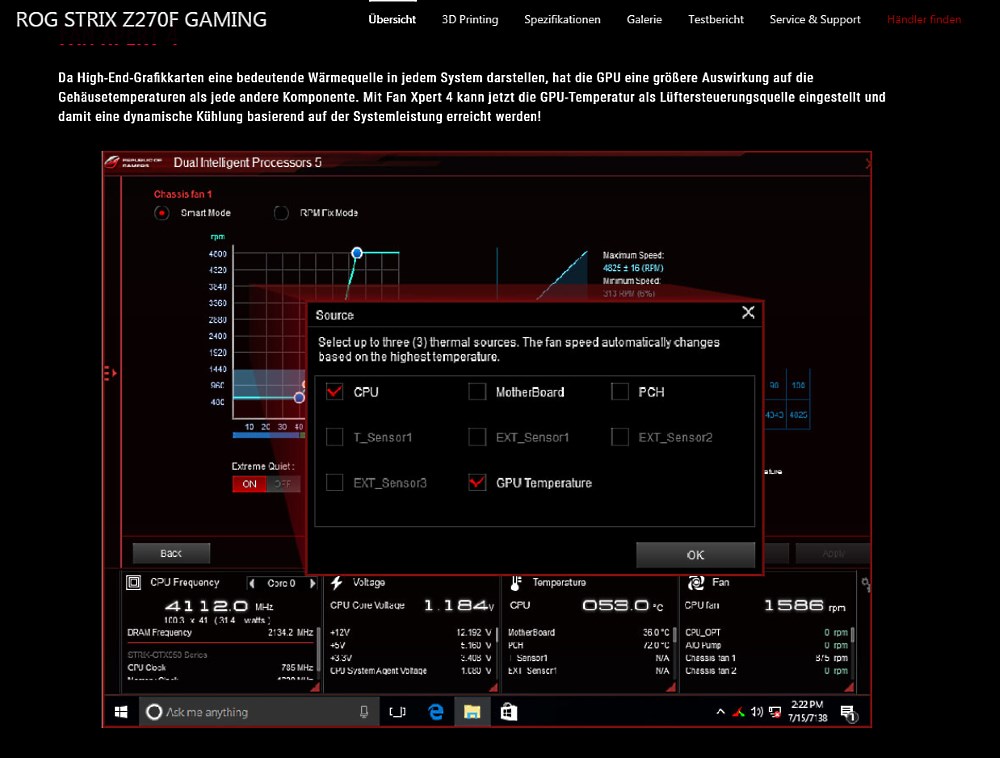Click the dimmed Apply button
Image resolution: width=1000 pixels, height=758 pixels.
point(833,553)
